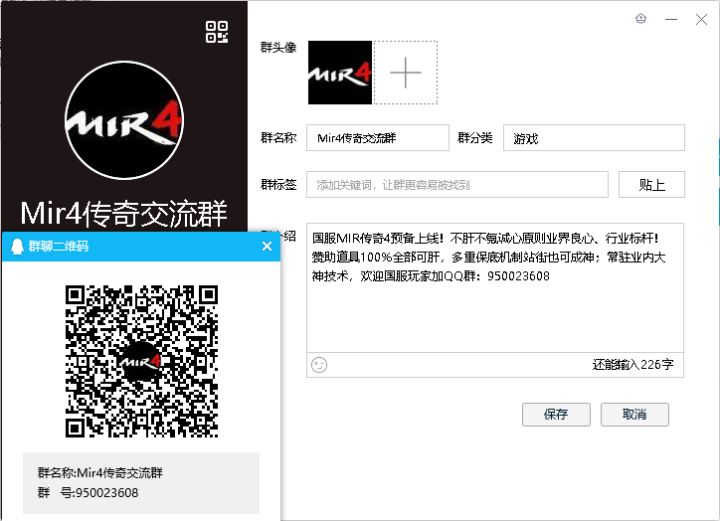720x521 pixels.
Task: Click the skin/settings icon in title bar
Action: pyautogui.click(x=641, y=19)
